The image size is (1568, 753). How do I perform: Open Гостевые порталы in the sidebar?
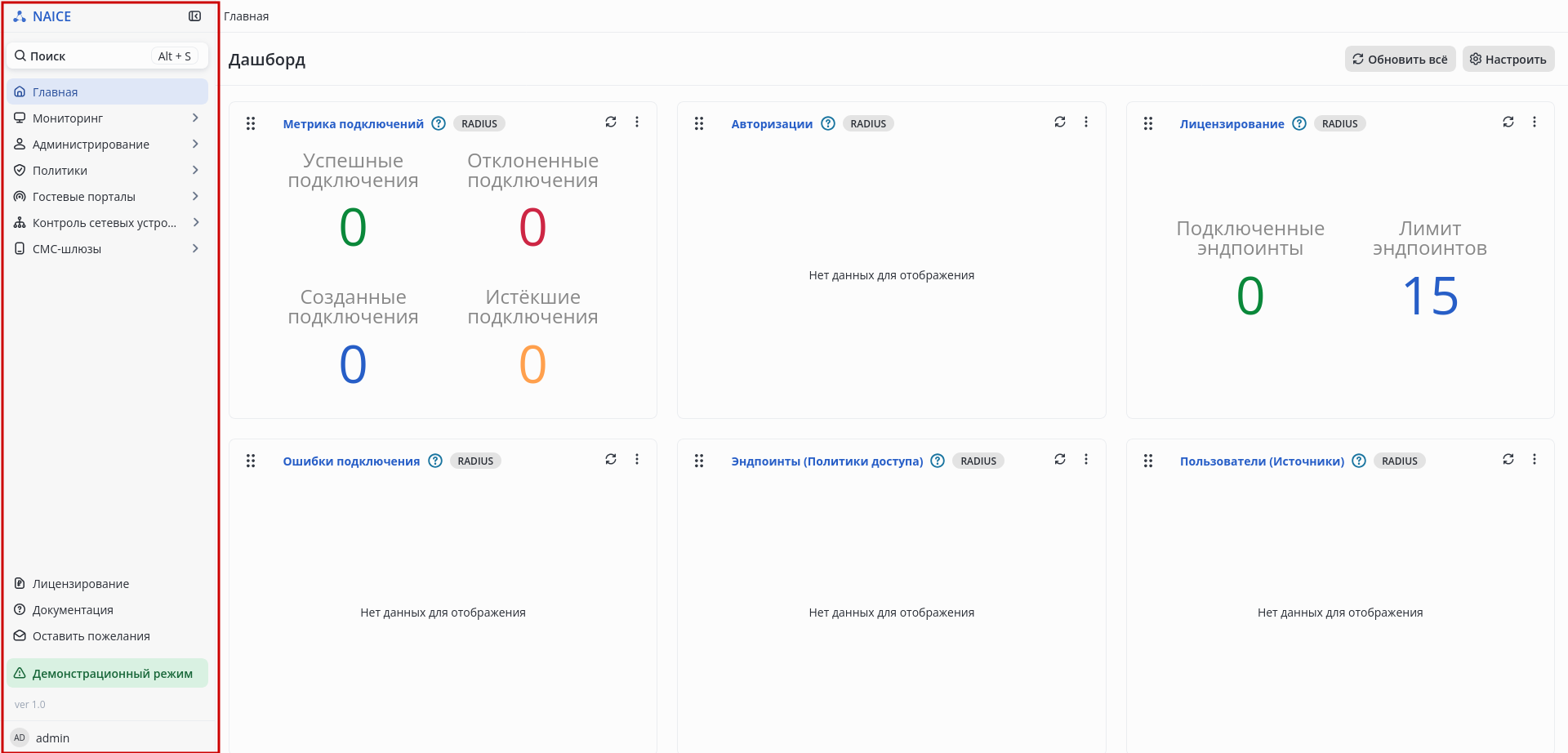click(x=84, y=197)
